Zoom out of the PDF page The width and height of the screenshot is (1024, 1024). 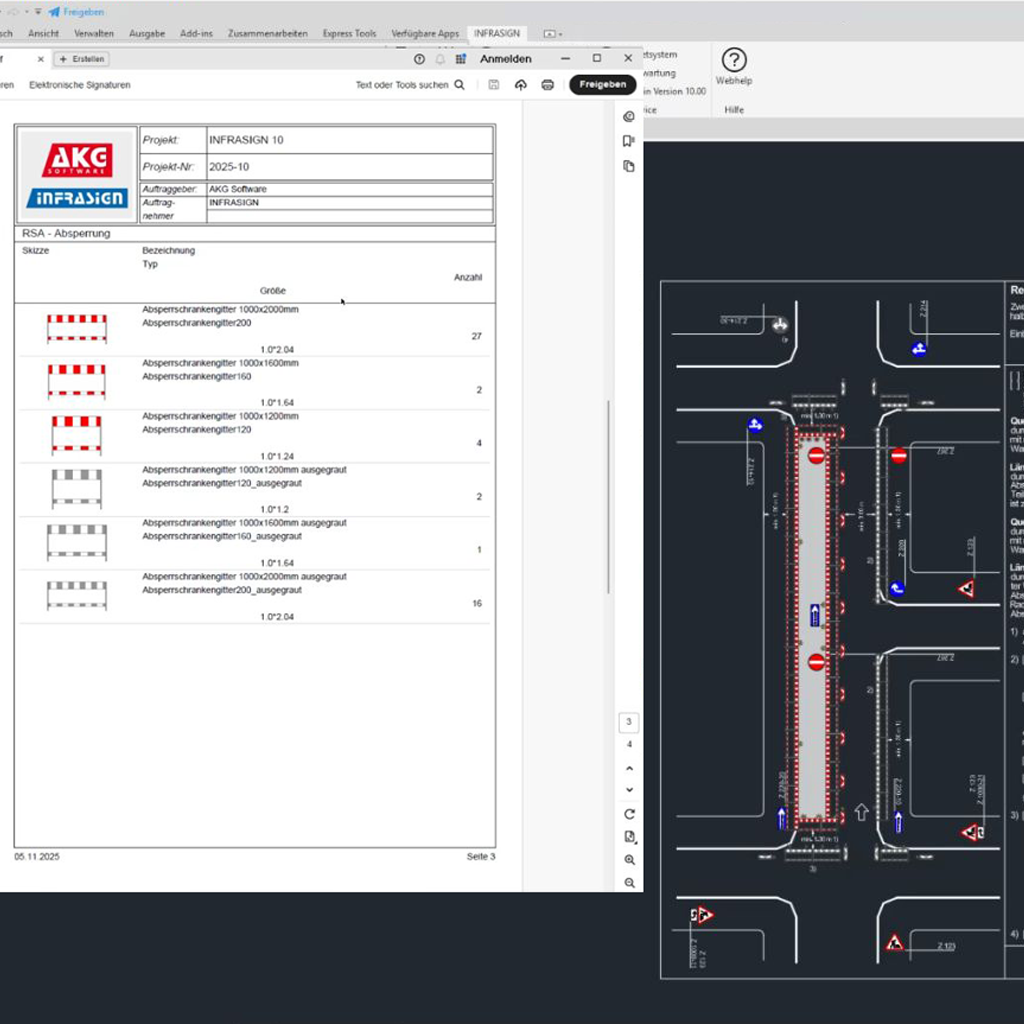(629, 883)
